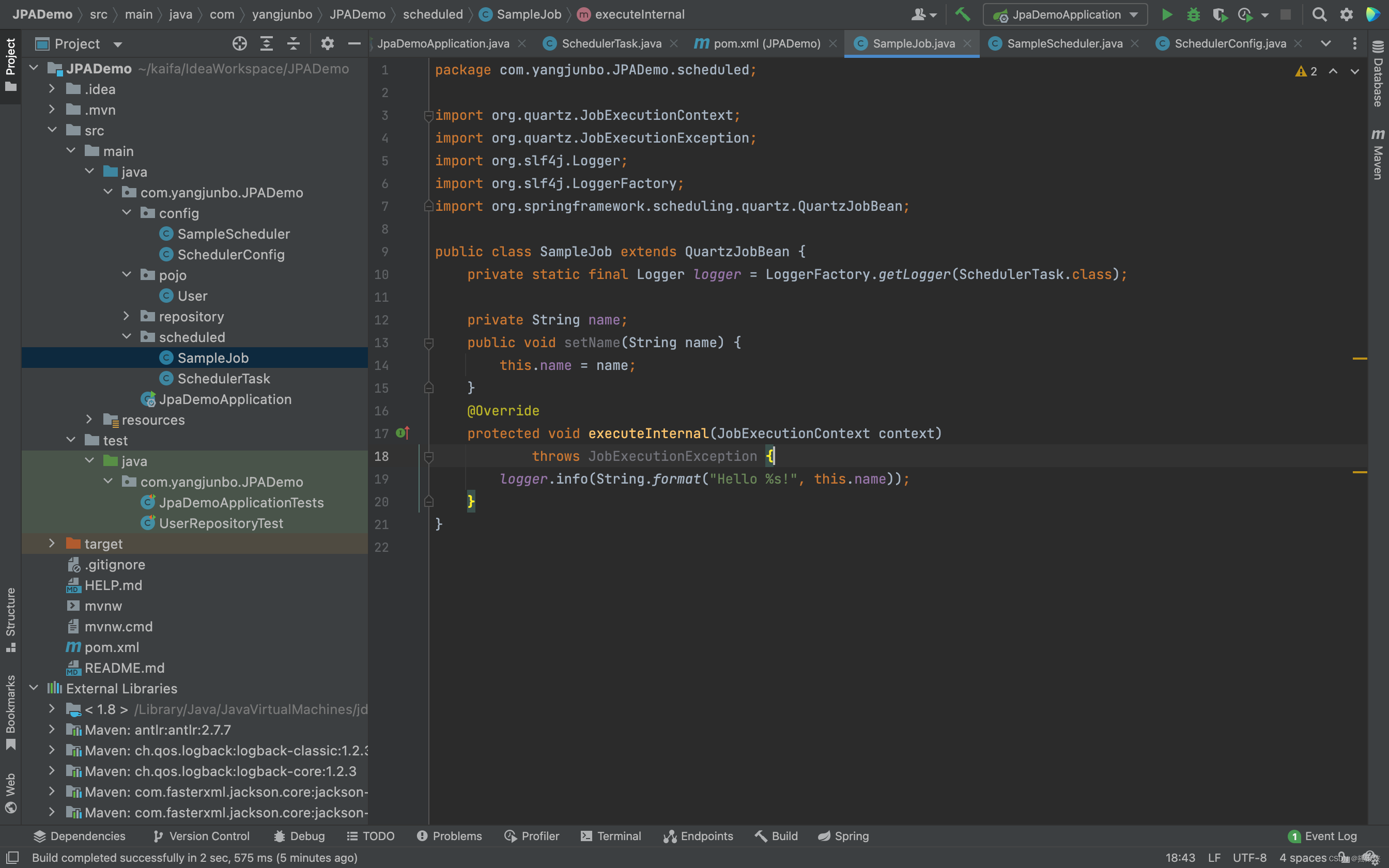Collapse the External Libraries node
Viewport: 1389px width, 868px height.
[33, 688]
